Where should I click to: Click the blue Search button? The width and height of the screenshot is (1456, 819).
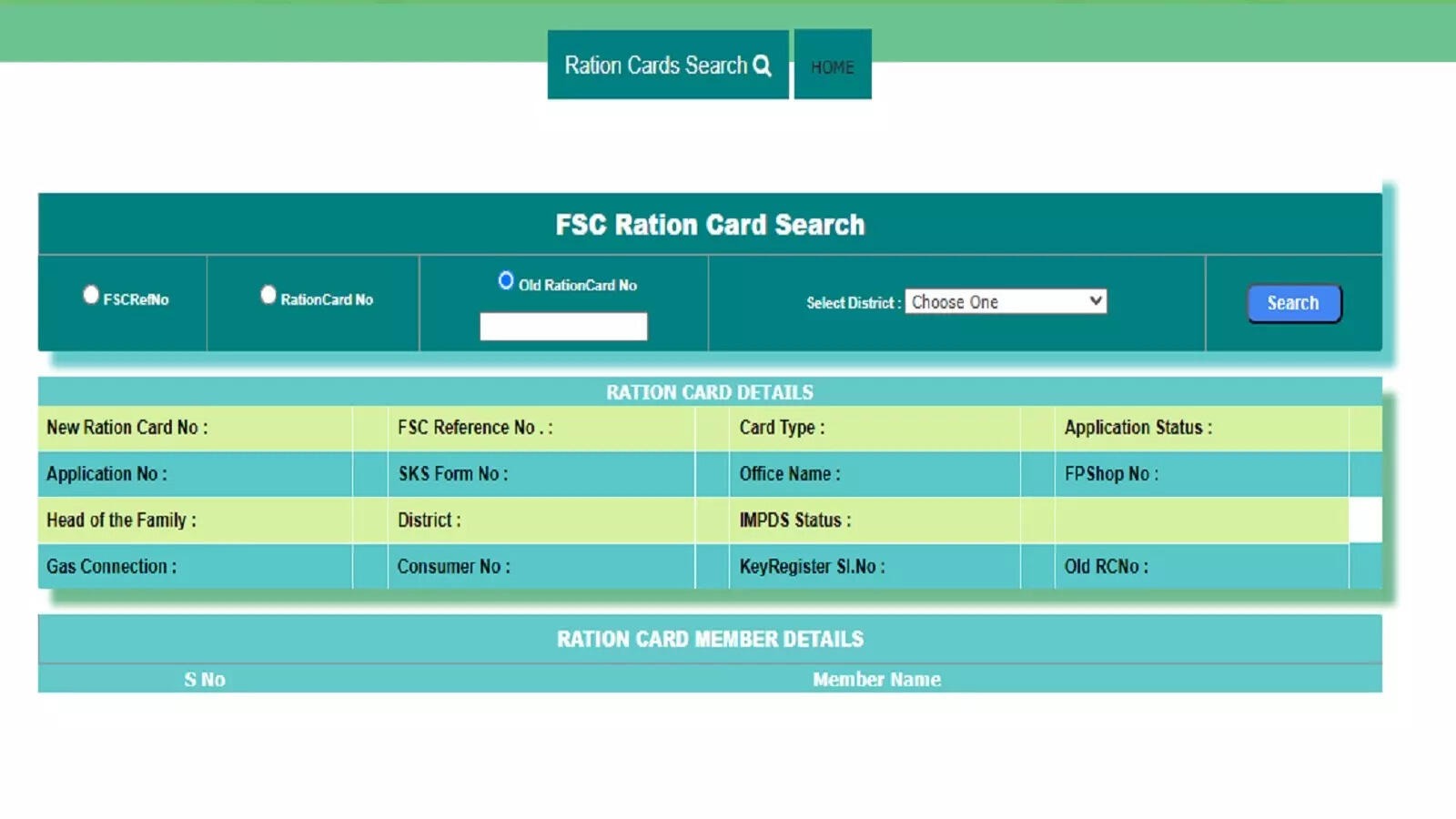1293,303
